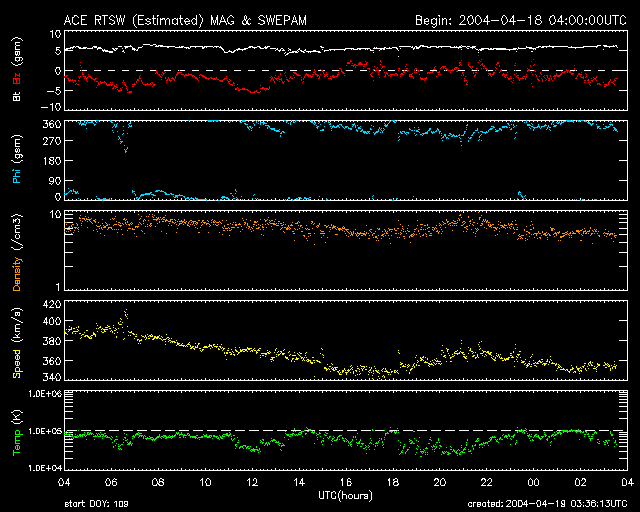
Task: Click the UTC(hours) x-axis label
Action: click(344, 495)
